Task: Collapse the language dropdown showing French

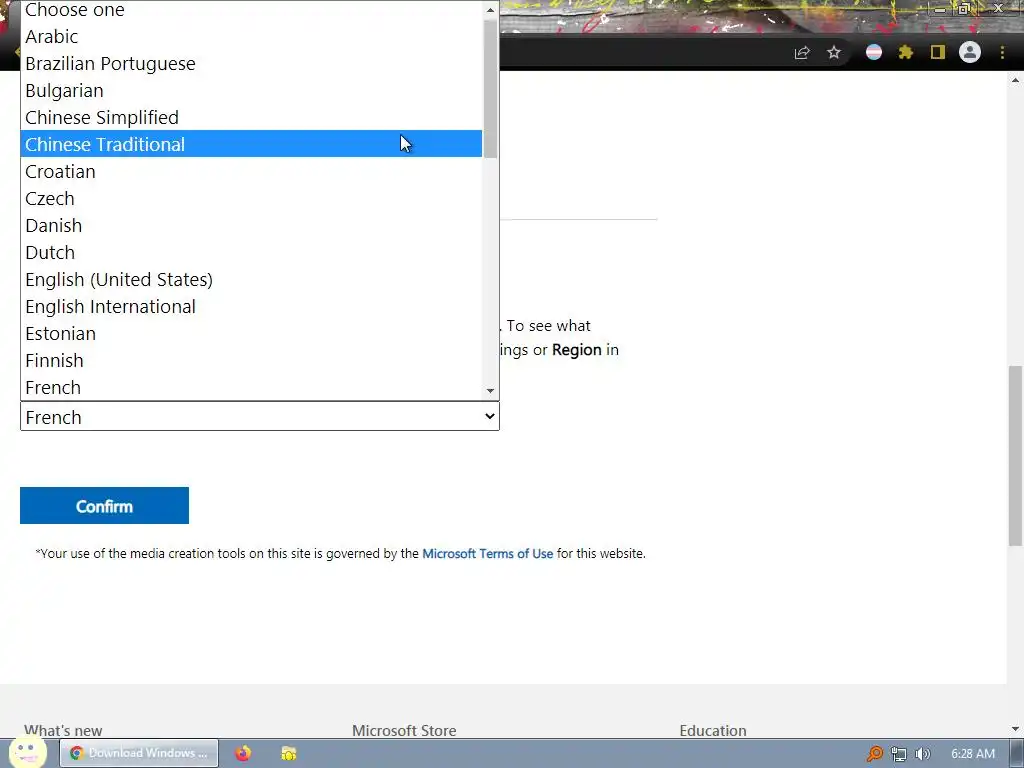Action: [260, 417]
